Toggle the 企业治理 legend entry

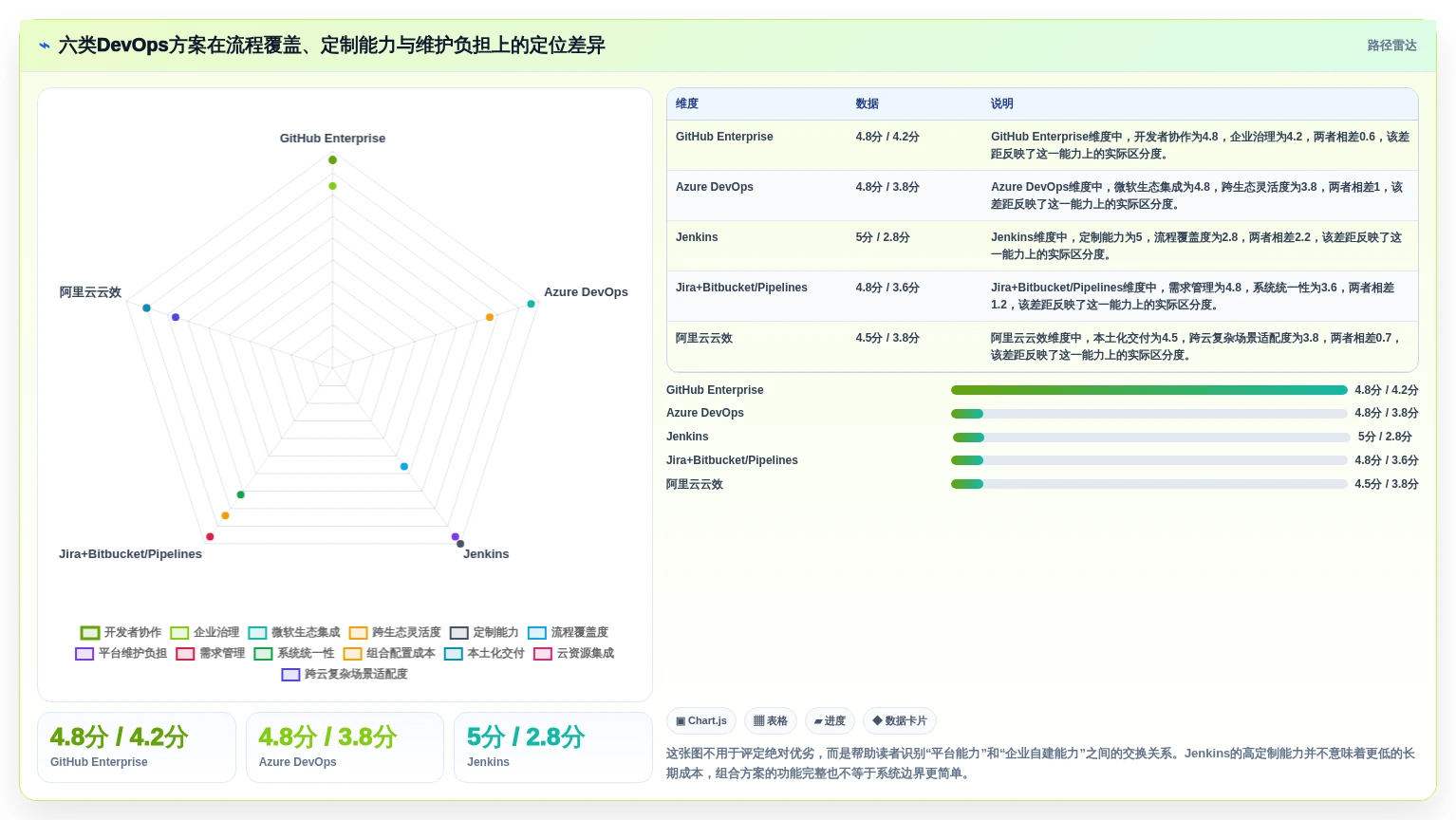pyautogui.click(x=205, y=632)
